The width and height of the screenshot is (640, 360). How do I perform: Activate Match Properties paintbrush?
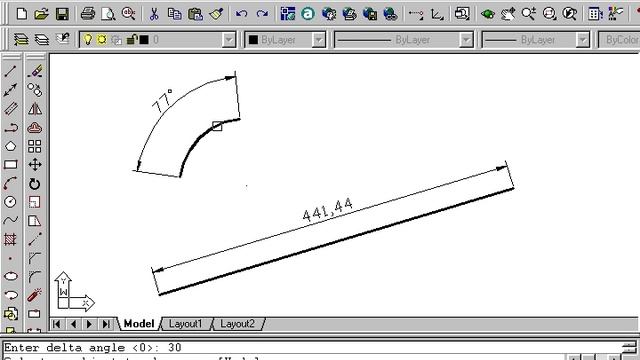[x=216, y=14]
